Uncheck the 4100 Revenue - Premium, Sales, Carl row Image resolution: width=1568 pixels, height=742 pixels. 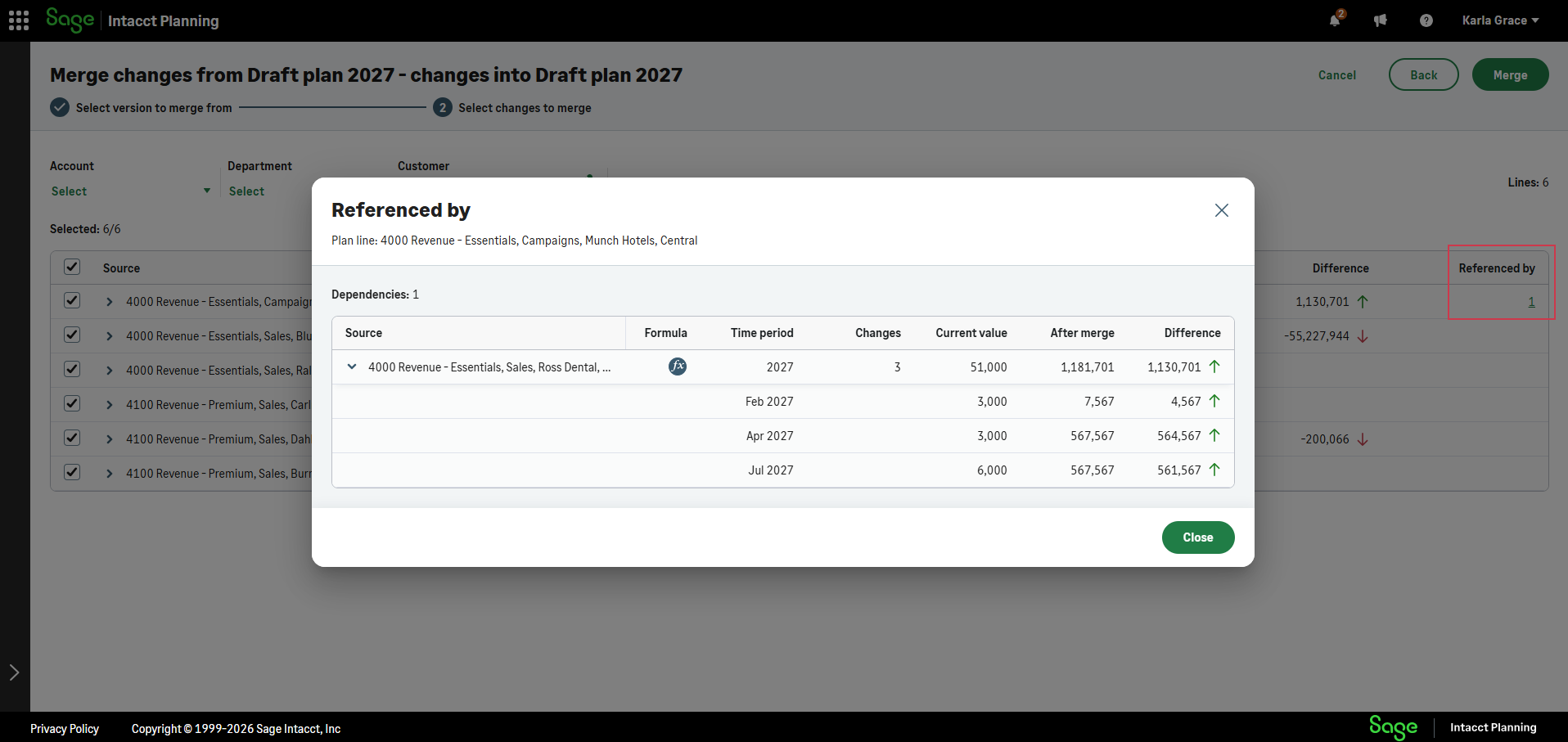[x=72, y=403]
